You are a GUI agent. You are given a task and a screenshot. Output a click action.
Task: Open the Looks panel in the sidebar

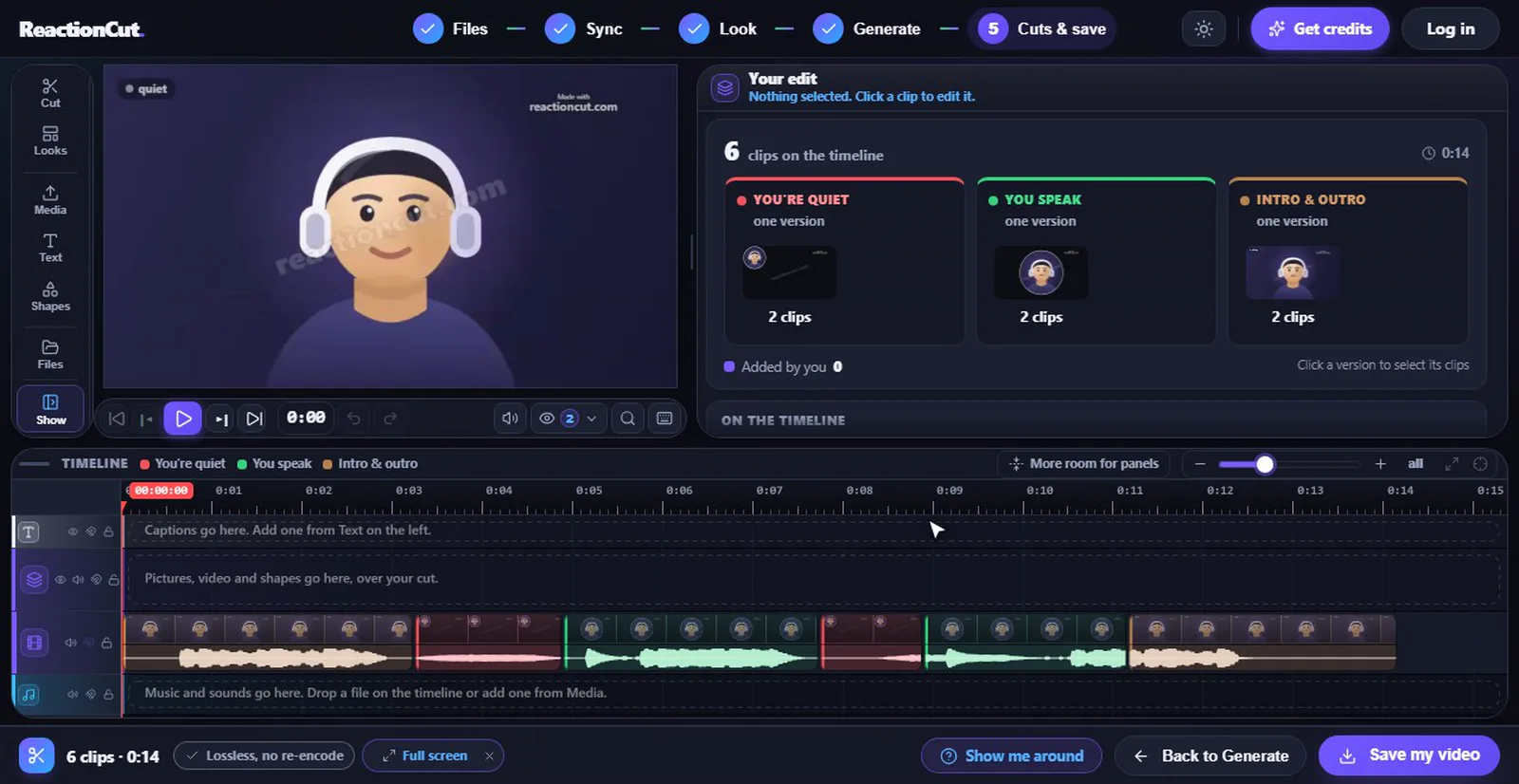[50, 140]
